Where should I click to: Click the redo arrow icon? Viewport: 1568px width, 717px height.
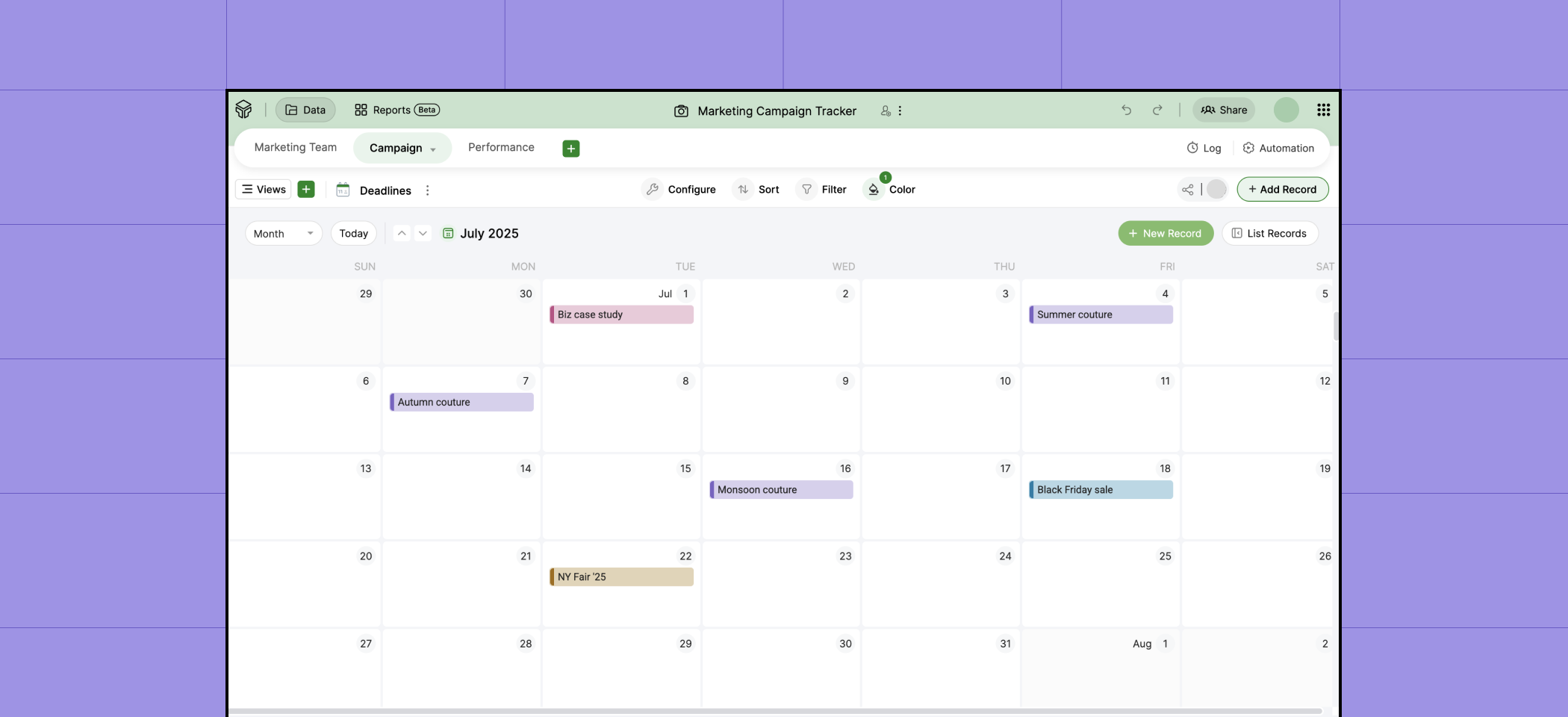[1157, 110]
